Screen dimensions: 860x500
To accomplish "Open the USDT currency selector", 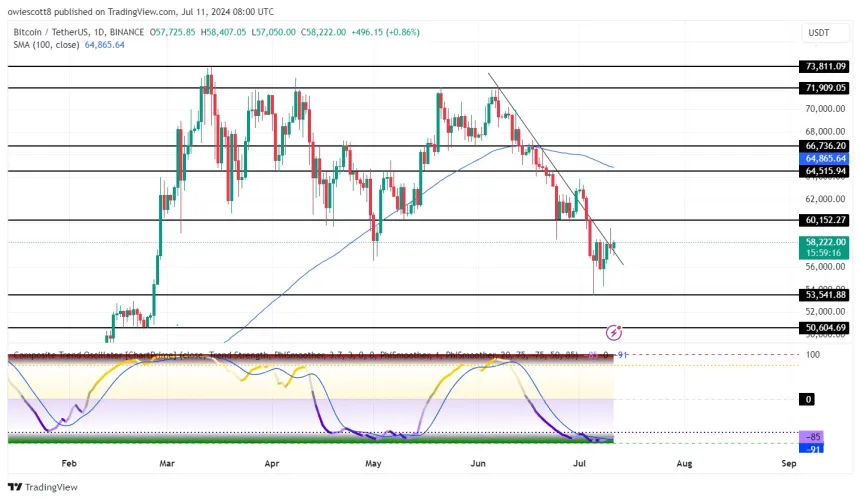I will (x=819, y=33).
